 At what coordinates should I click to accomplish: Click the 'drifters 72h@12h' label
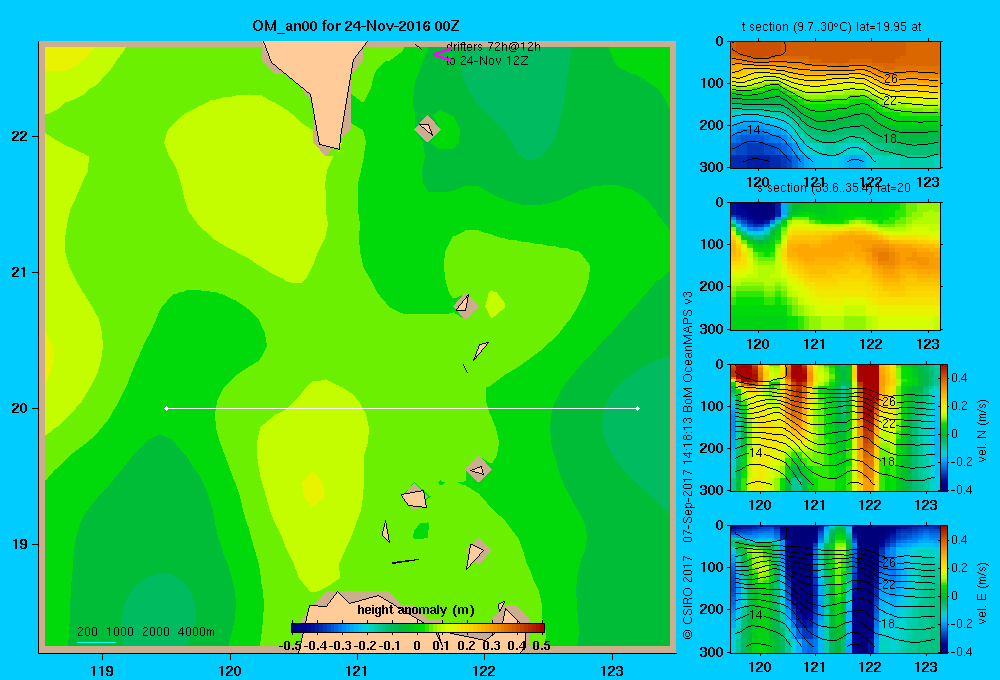click(494, 47)
